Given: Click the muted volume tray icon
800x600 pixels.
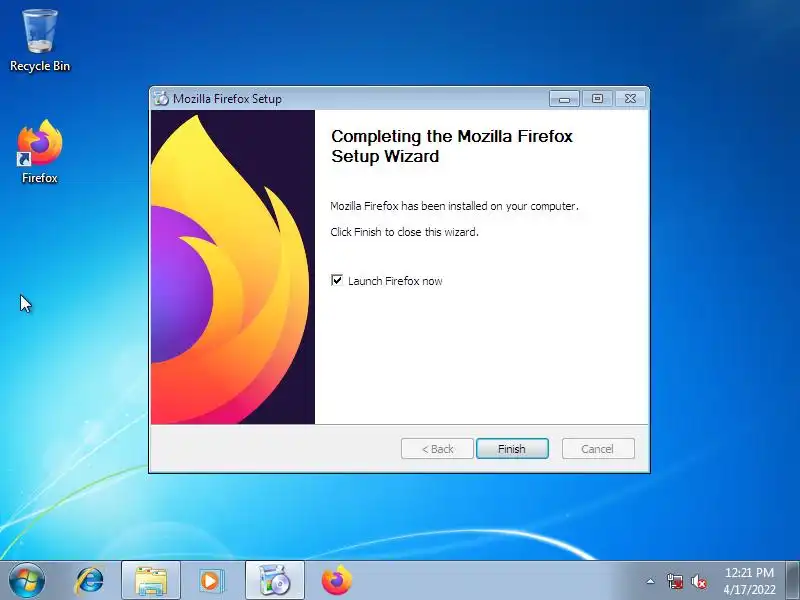Looking at the screenshot, I should (698, 581).
